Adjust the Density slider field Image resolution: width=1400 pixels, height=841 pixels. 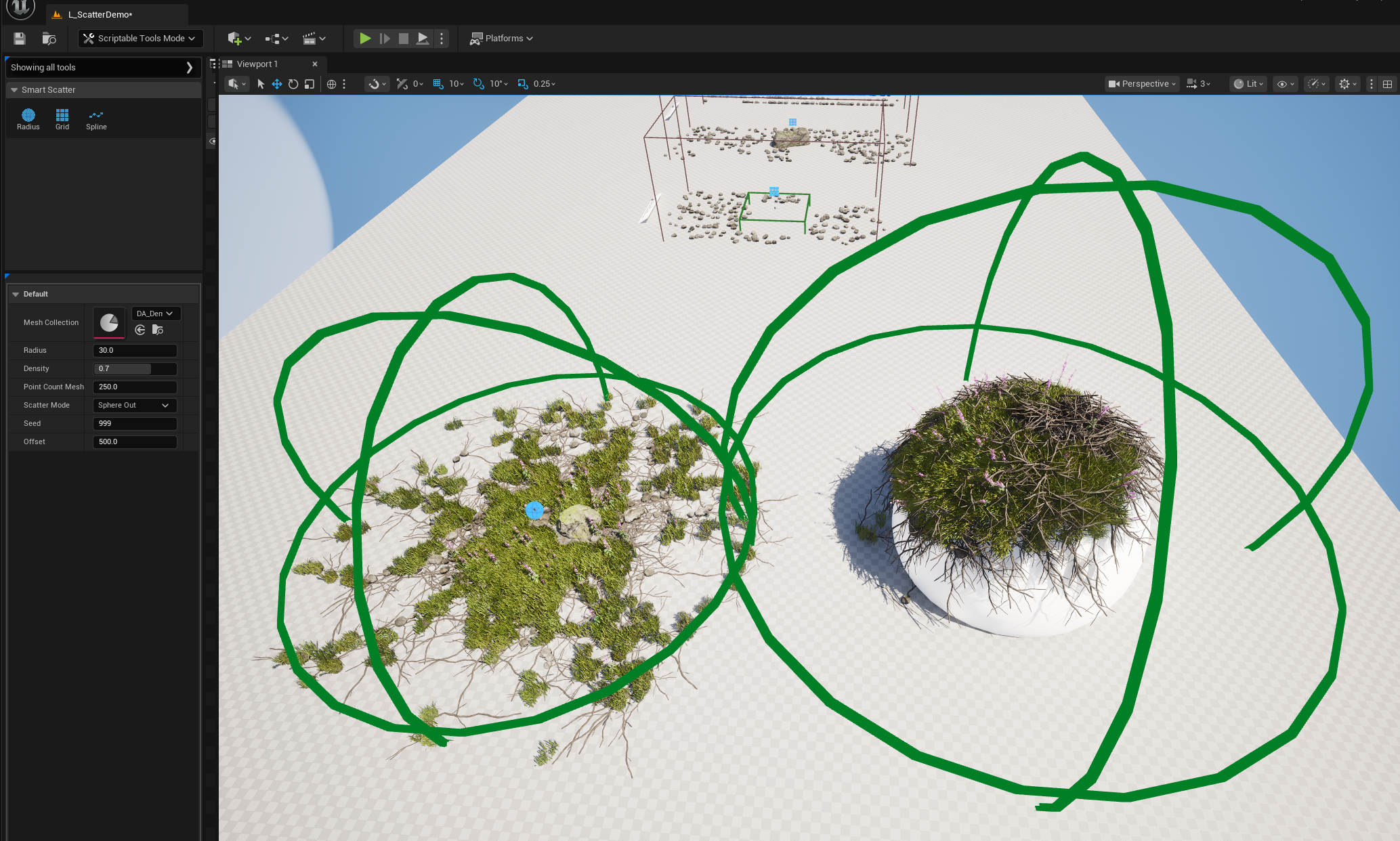[134, 368]
